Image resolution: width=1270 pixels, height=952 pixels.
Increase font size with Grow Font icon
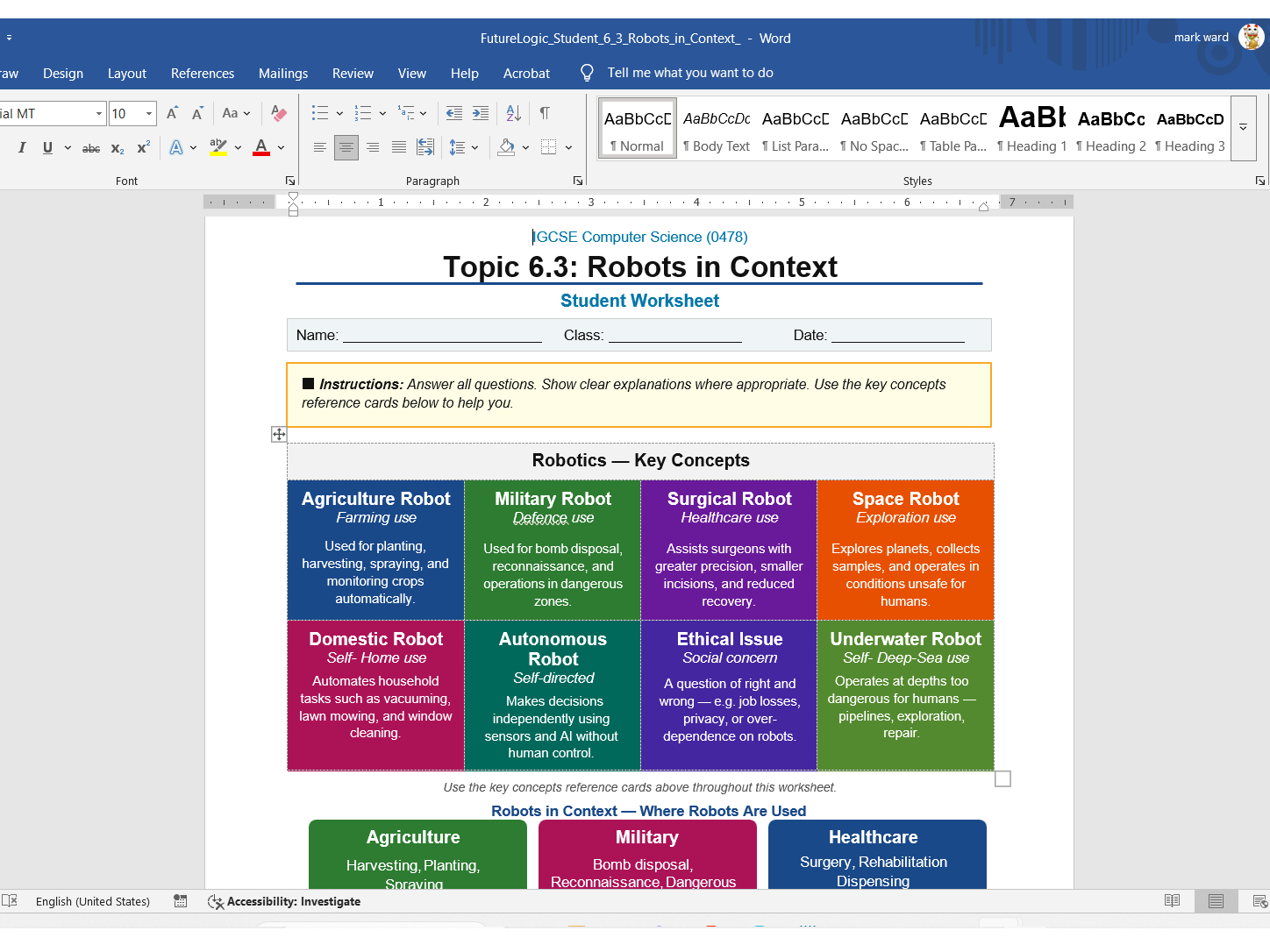click(172, 113)
